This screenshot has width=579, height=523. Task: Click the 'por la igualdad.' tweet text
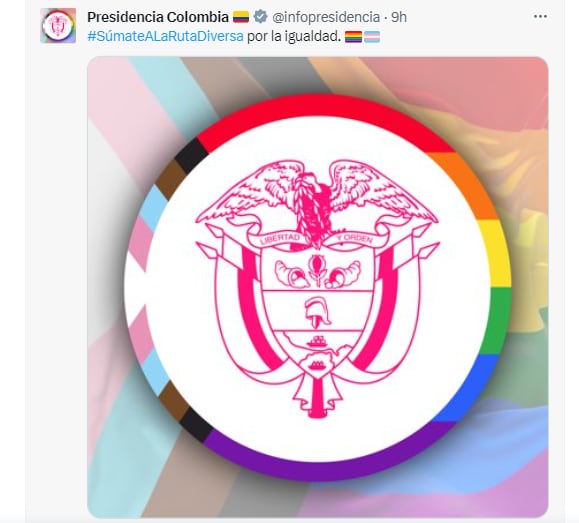click(x=294, y=37)
